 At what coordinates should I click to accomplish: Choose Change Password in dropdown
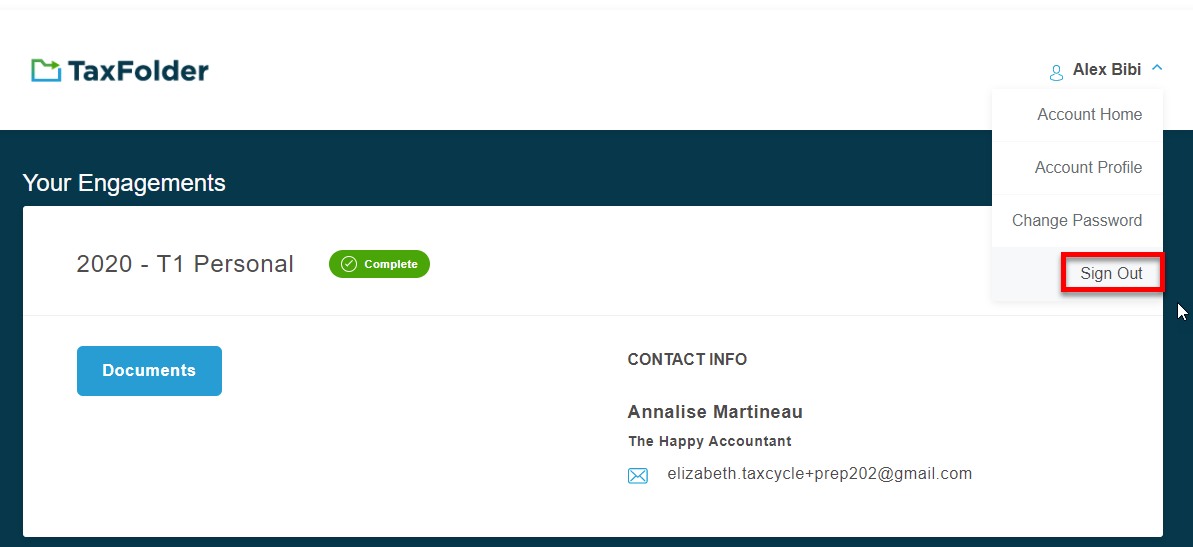point(1077,221)
